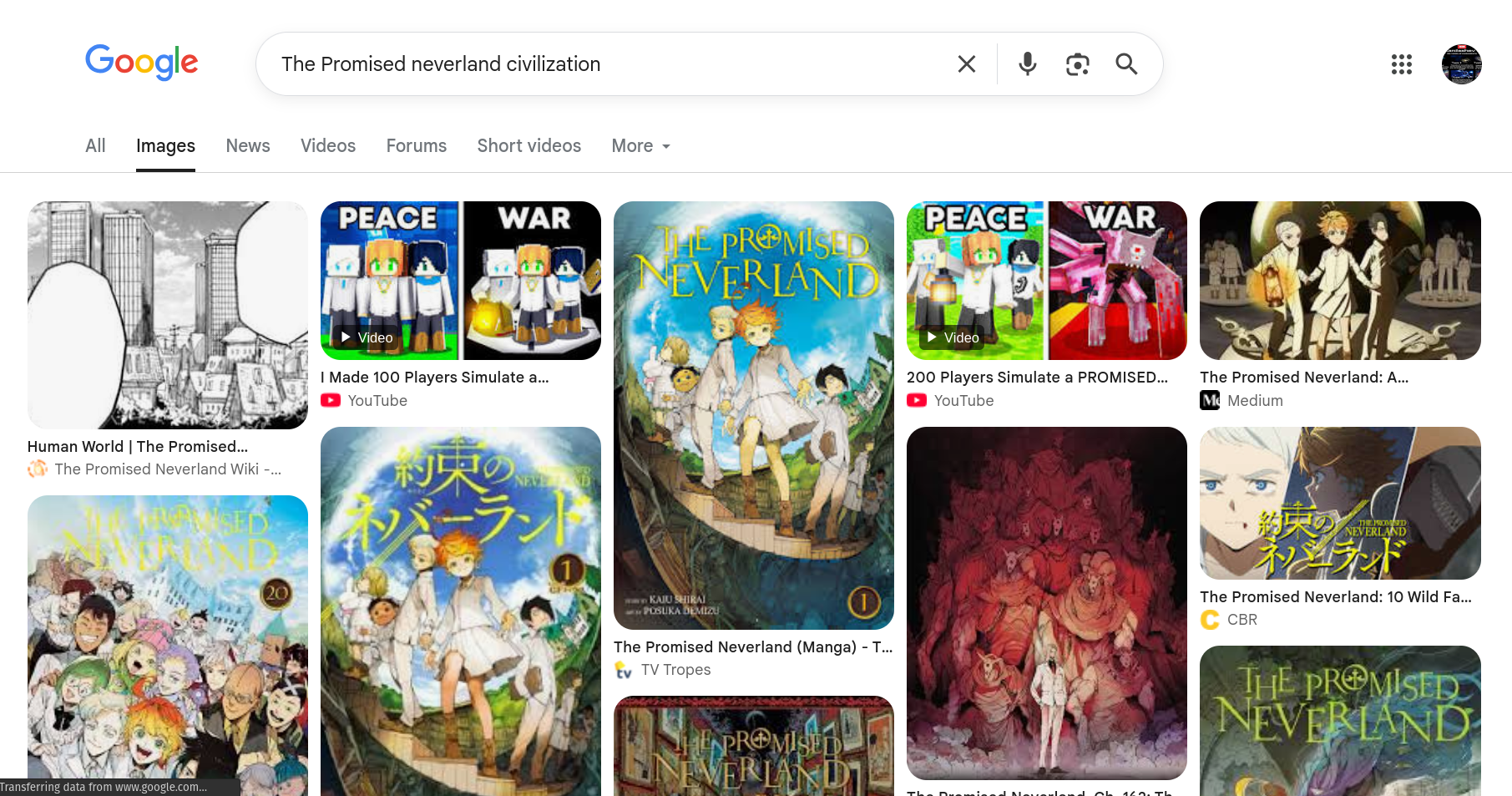Clear the search box with the X icon
The height and width of the screenshot is (796, 1512).
[967, 64]
